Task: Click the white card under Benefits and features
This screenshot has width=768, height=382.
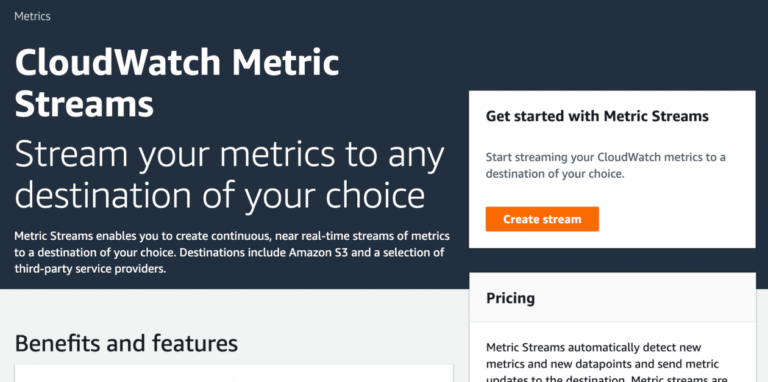Action: pyautogui.click(x=234, y=373)
